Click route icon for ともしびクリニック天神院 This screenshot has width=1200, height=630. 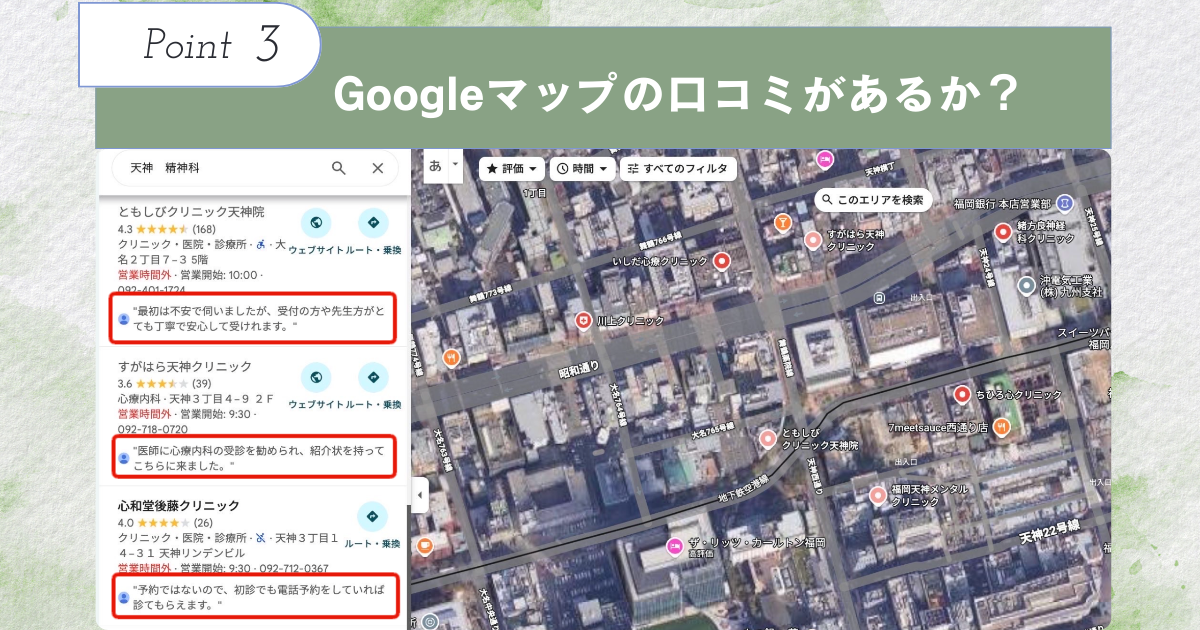[x=373, y=223]
